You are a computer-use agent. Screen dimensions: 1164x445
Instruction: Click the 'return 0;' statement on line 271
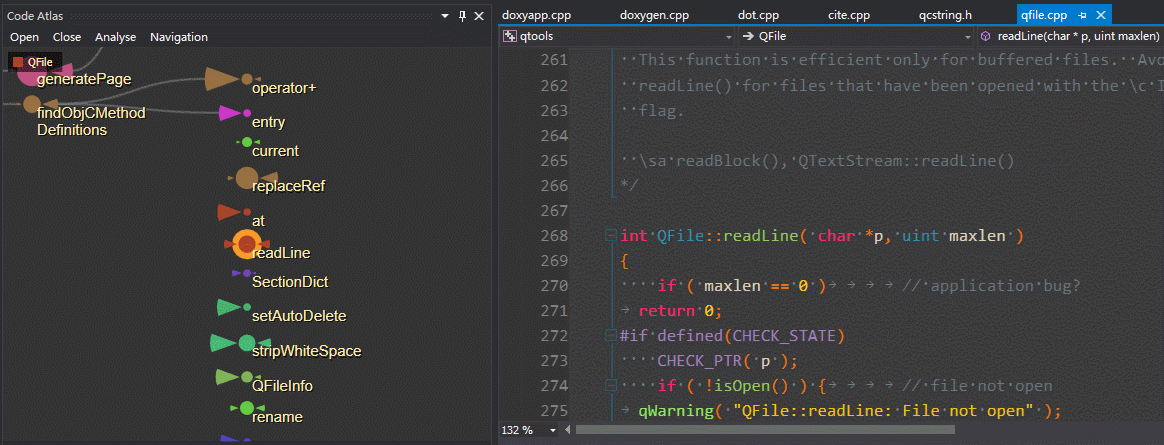point(680,311)
